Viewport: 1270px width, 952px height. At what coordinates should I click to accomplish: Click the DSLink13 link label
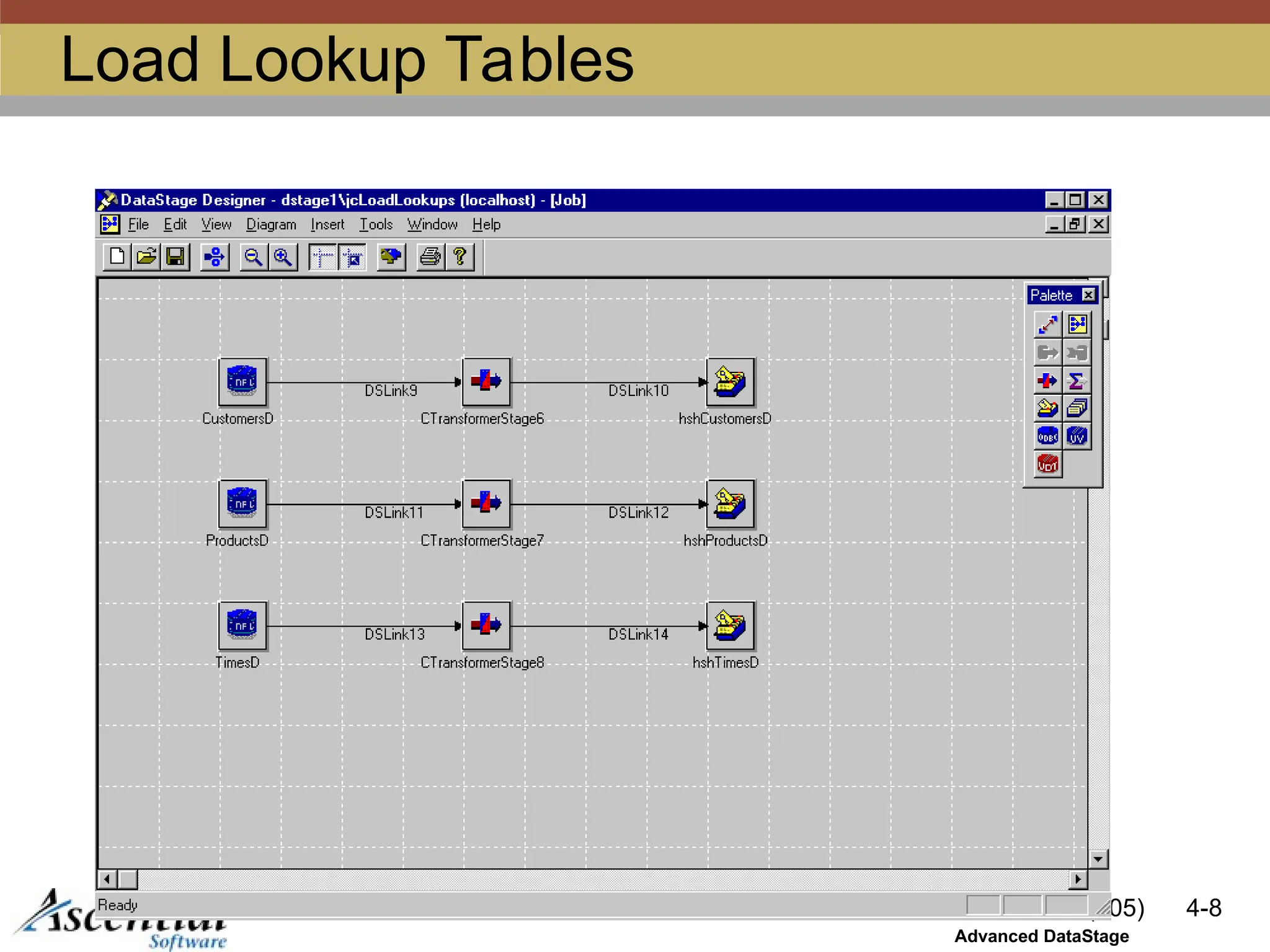click(394, 634)
